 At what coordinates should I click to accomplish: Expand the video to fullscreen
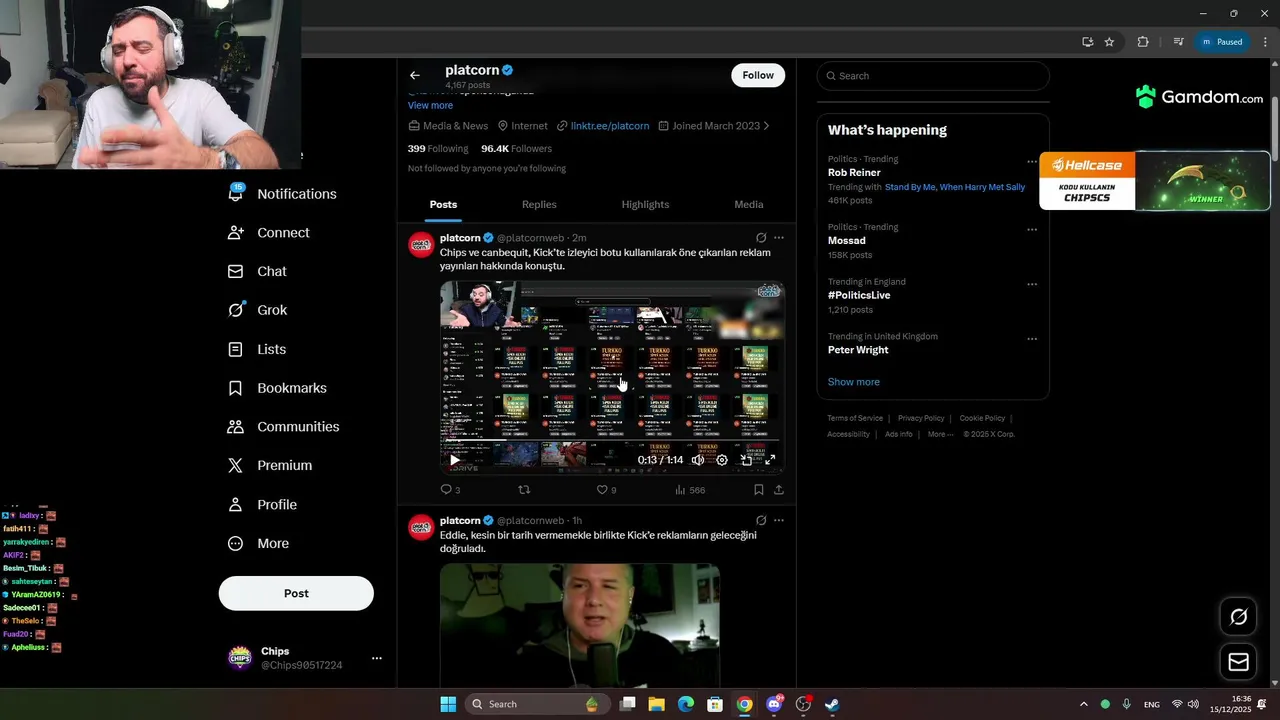click(x=770, y=460)
